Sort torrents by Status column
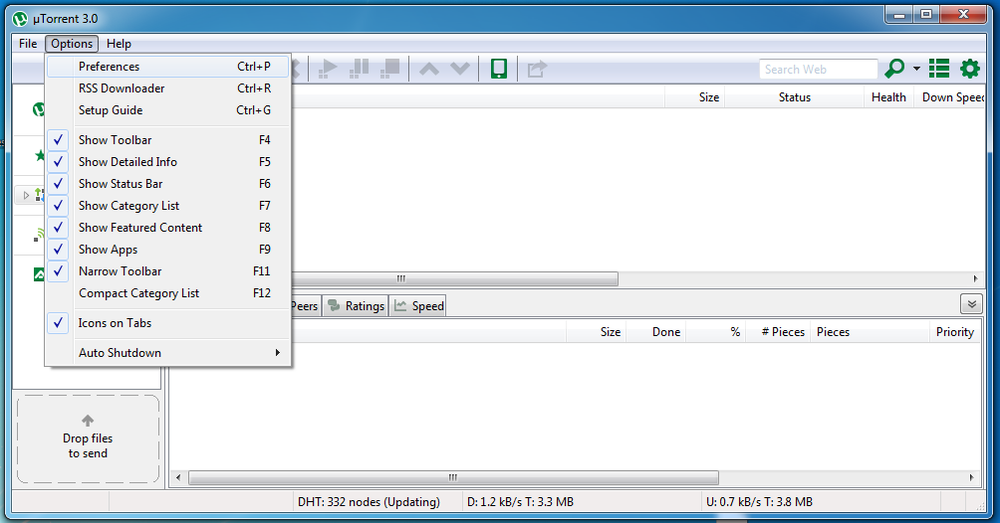 (795, 97)
